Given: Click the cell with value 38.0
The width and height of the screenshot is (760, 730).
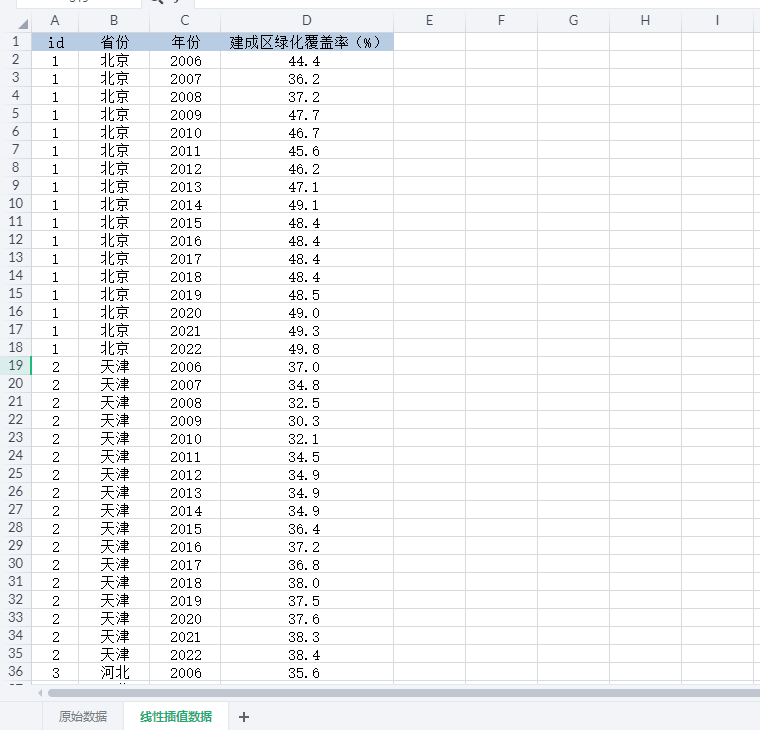Looking at the screenshot, I should [307, 582].
